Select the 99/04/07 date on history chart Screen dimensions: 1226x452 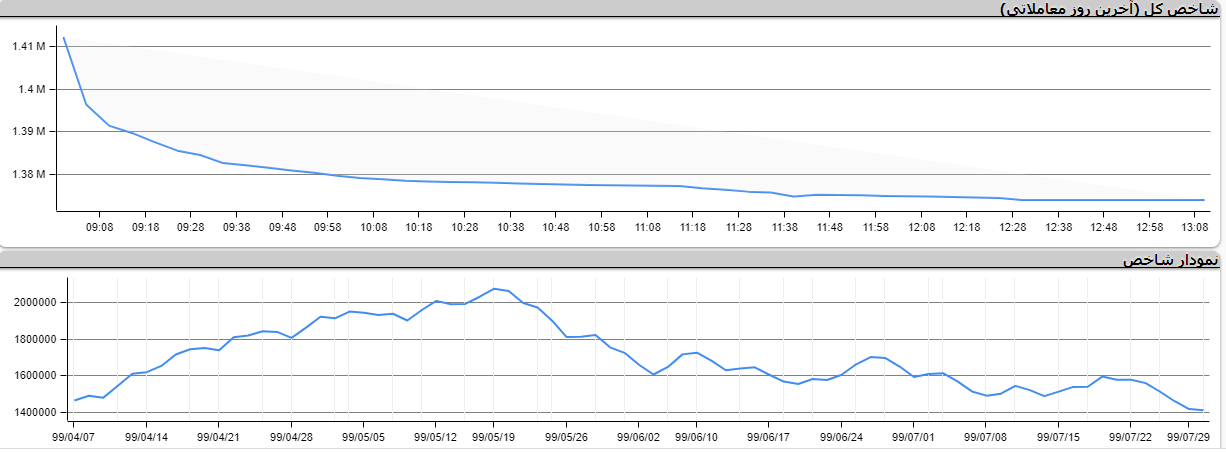75,437
